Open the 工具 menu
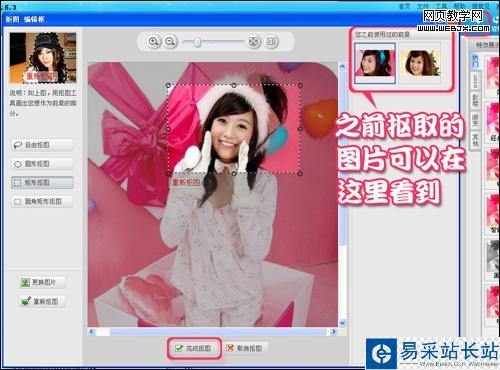 tap(441, 6)
